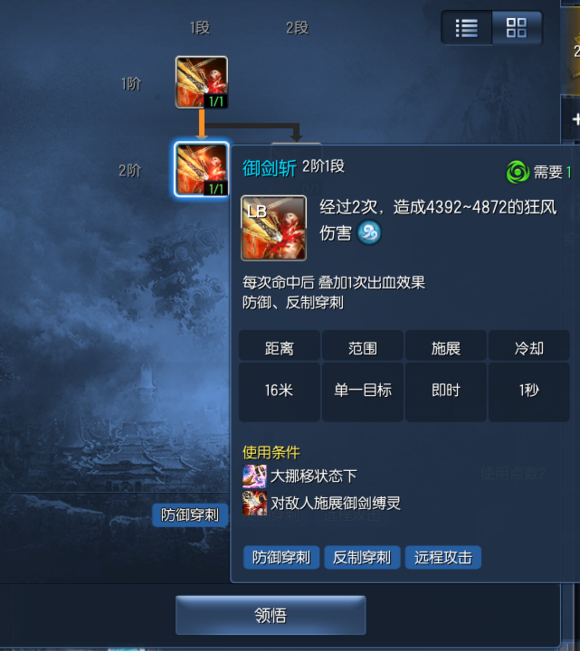580x651 pixels.
Task: Click the 领悟 learn button
Action: tap(271, 615)
